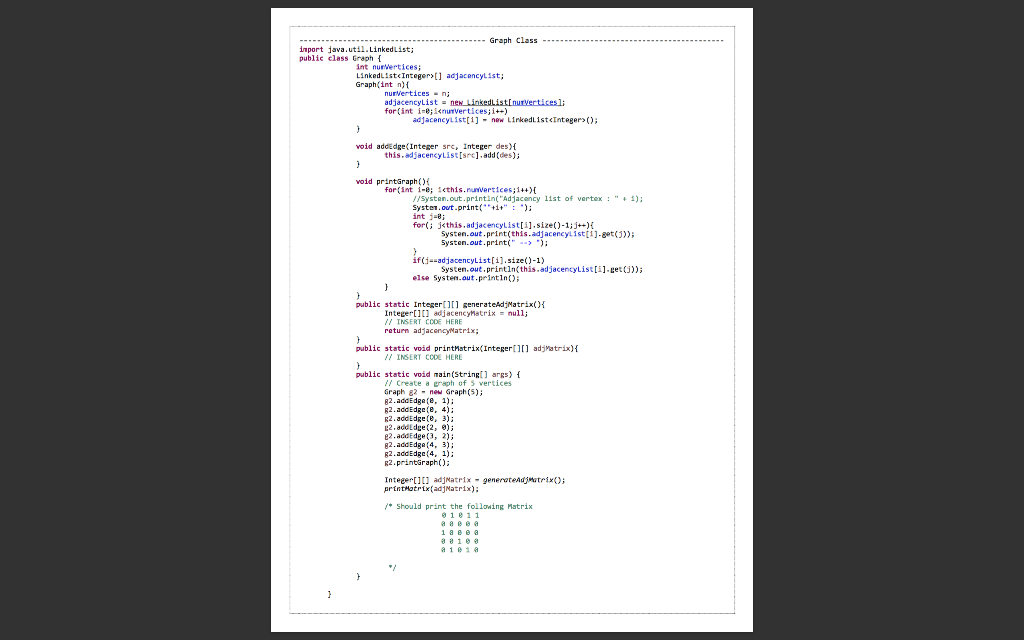Viewport: 1024px width, 640px height.
Task: Click loop "for(int i=0; i<this.numVertices;i++){"
Action: click(460, 190)
